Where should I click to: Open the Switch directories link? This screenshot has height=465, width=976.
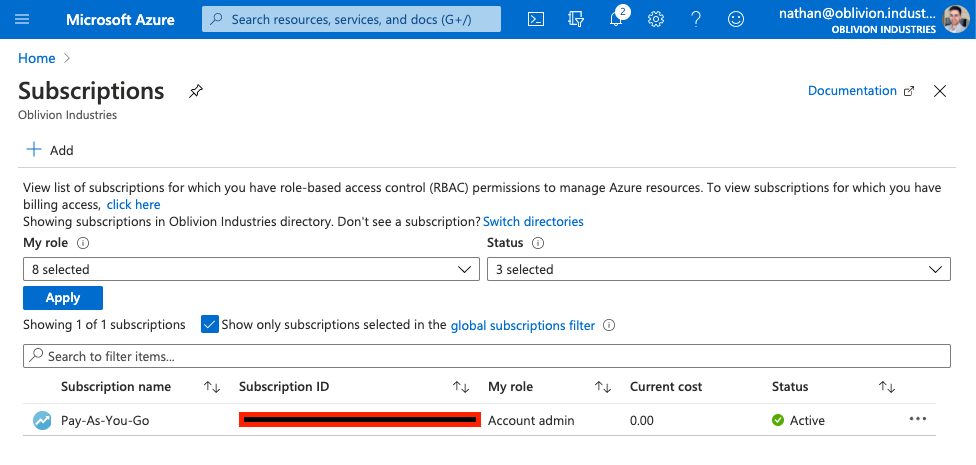pos(533,221)
